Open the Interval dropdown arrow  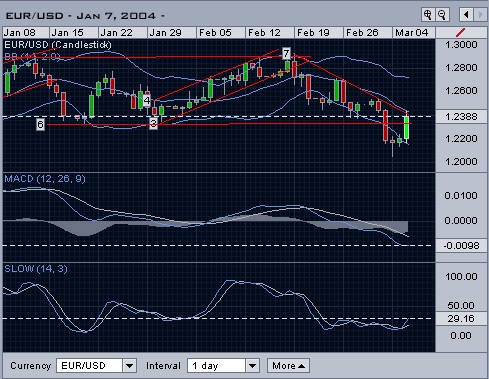tap(252, 366)
